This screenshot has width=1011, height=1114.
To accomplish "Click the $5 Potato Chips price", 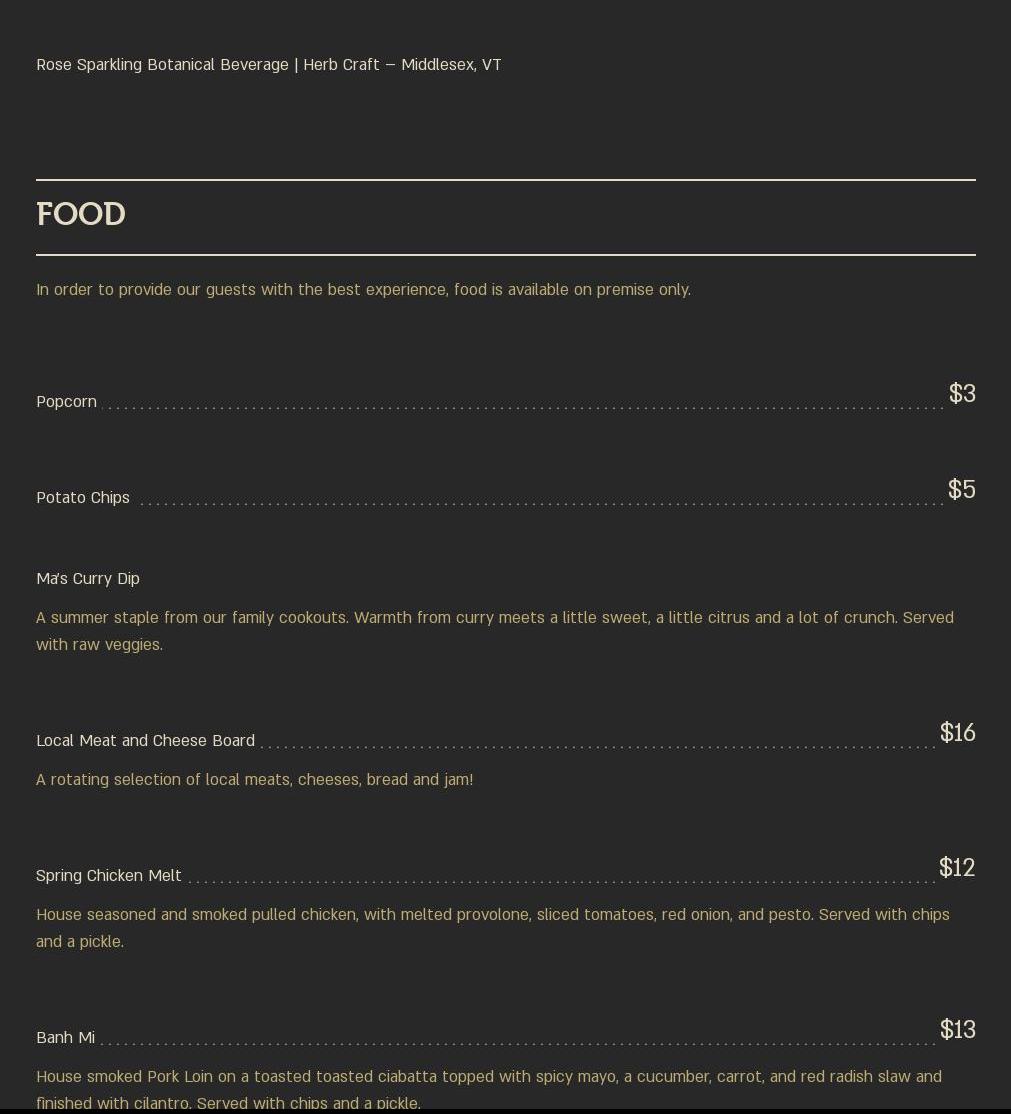I will [961, 490].
